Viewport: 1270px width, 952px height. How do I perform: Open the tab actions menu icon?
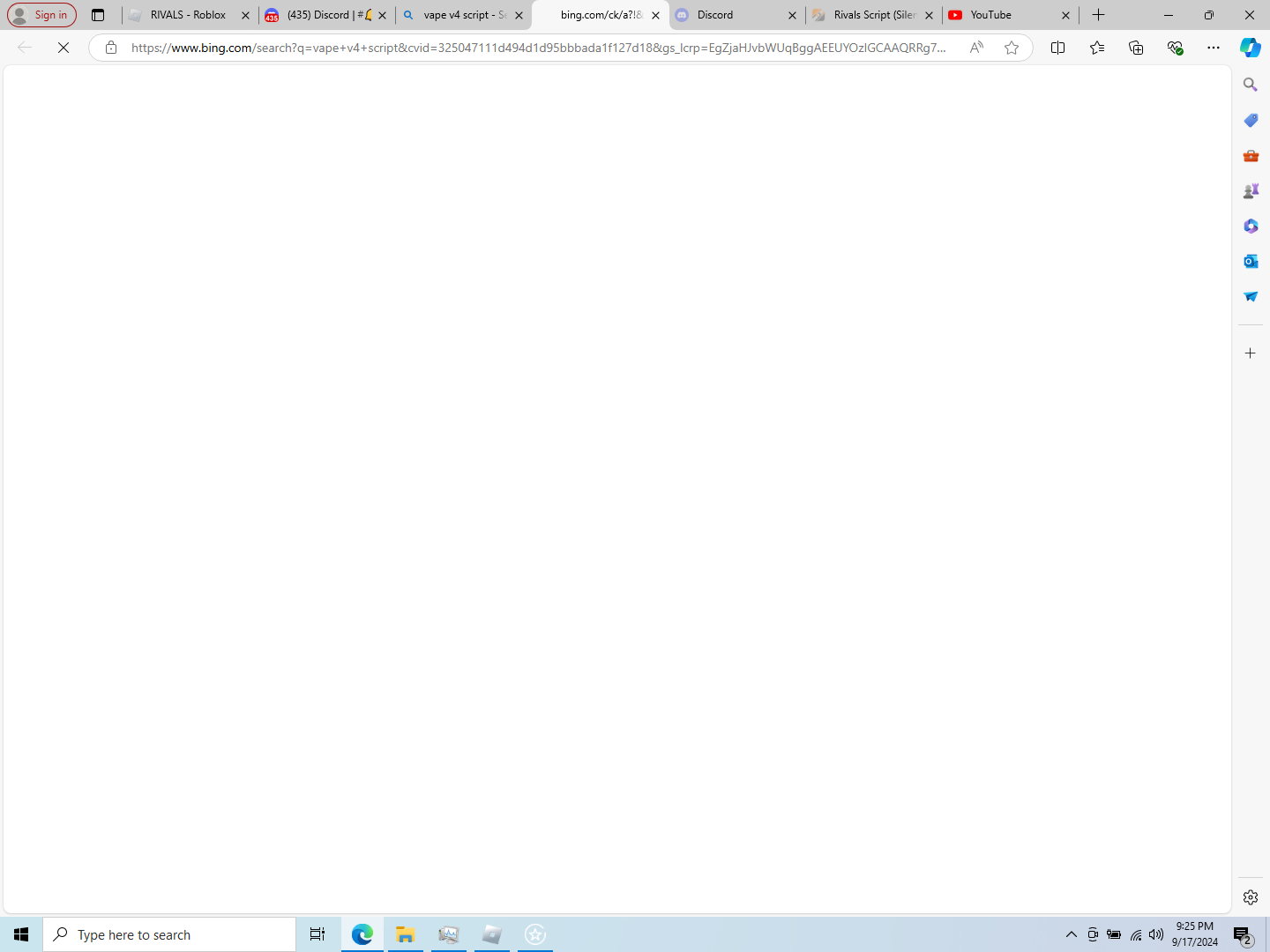coord(98,15)
